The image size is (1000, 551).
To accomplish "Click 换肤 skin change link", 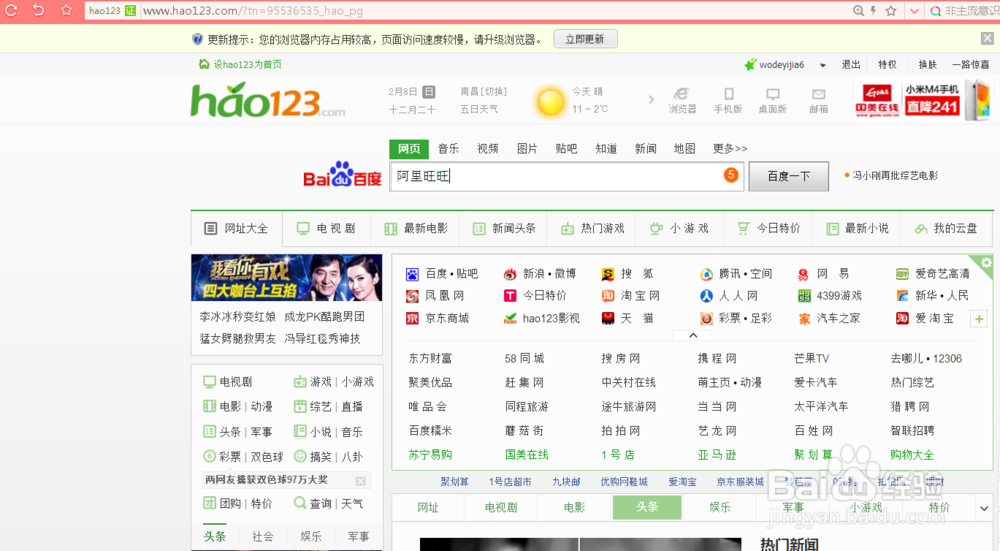I will pos(927,64).
